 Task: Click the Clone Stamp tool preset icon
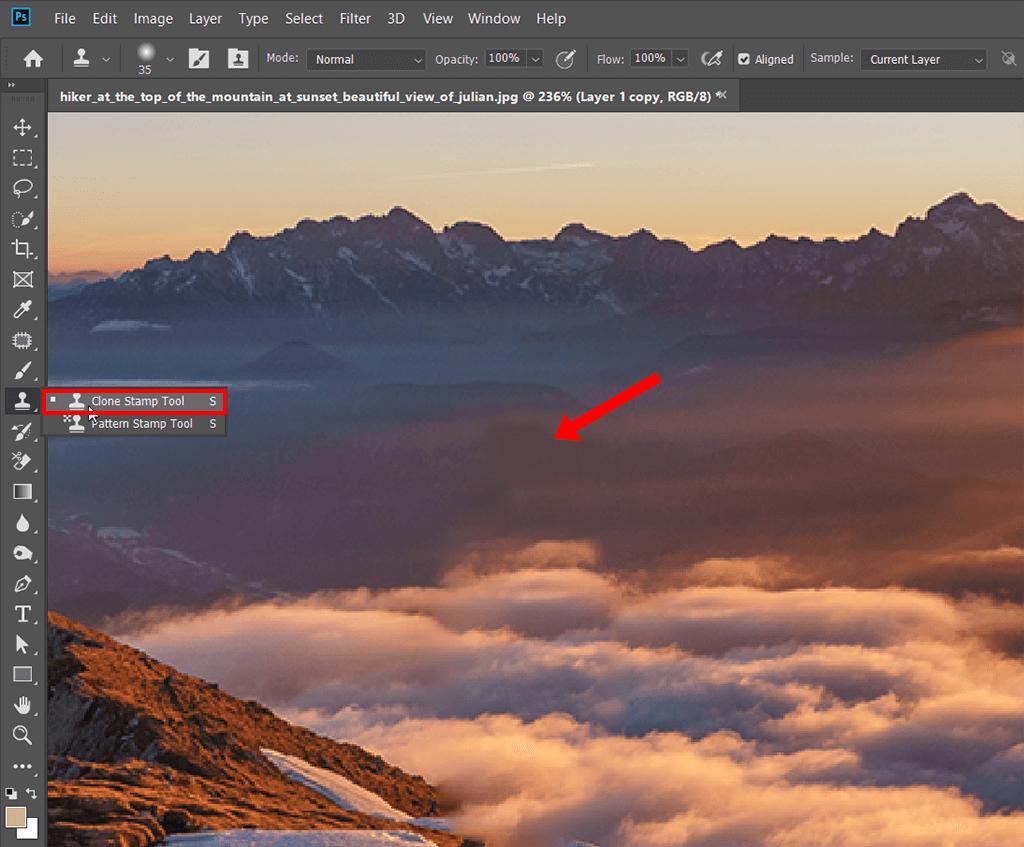(x=82, y=59)
